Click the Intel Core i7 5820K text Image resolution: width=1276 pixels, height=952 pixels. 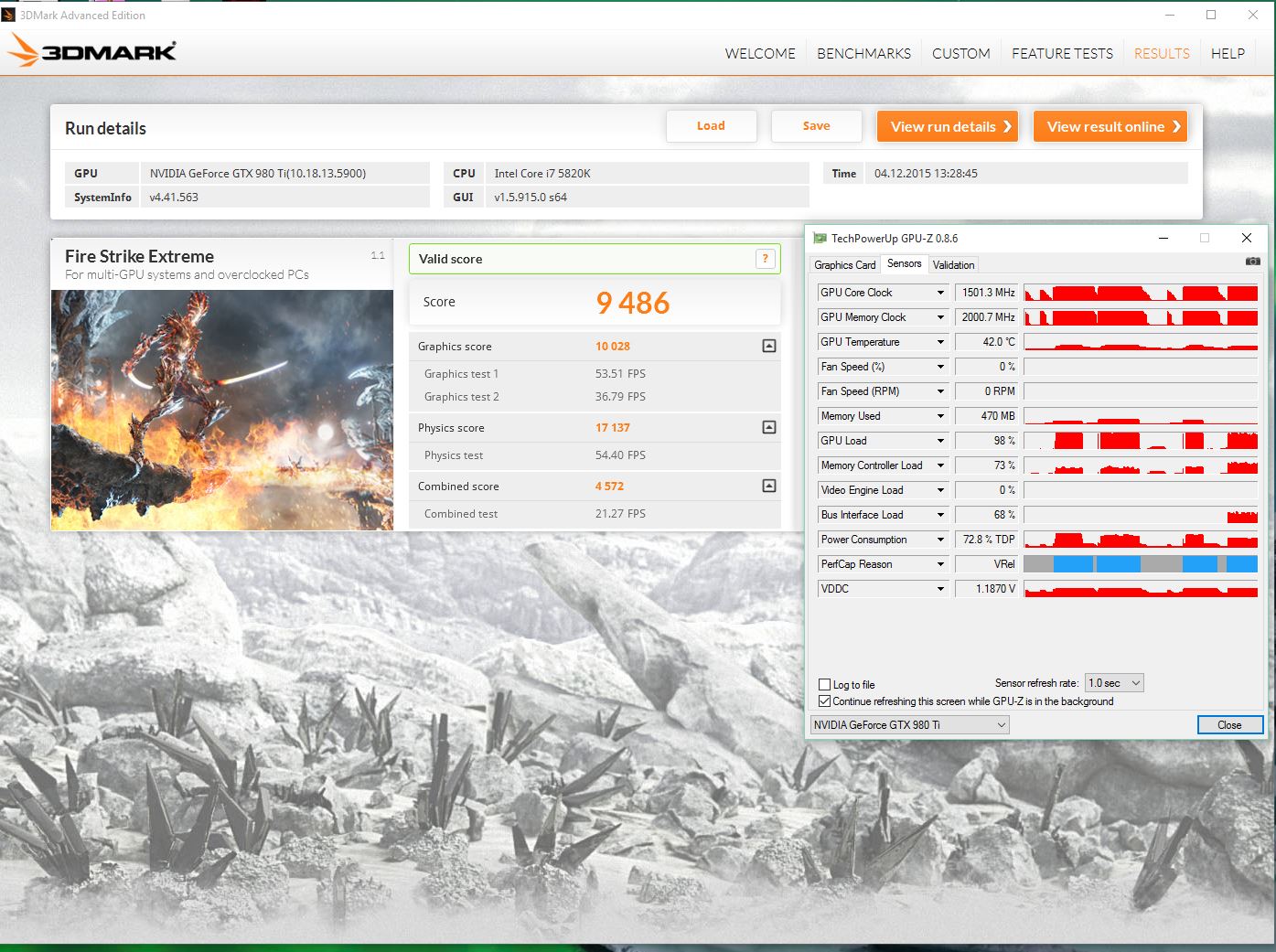tap(542, 174)
